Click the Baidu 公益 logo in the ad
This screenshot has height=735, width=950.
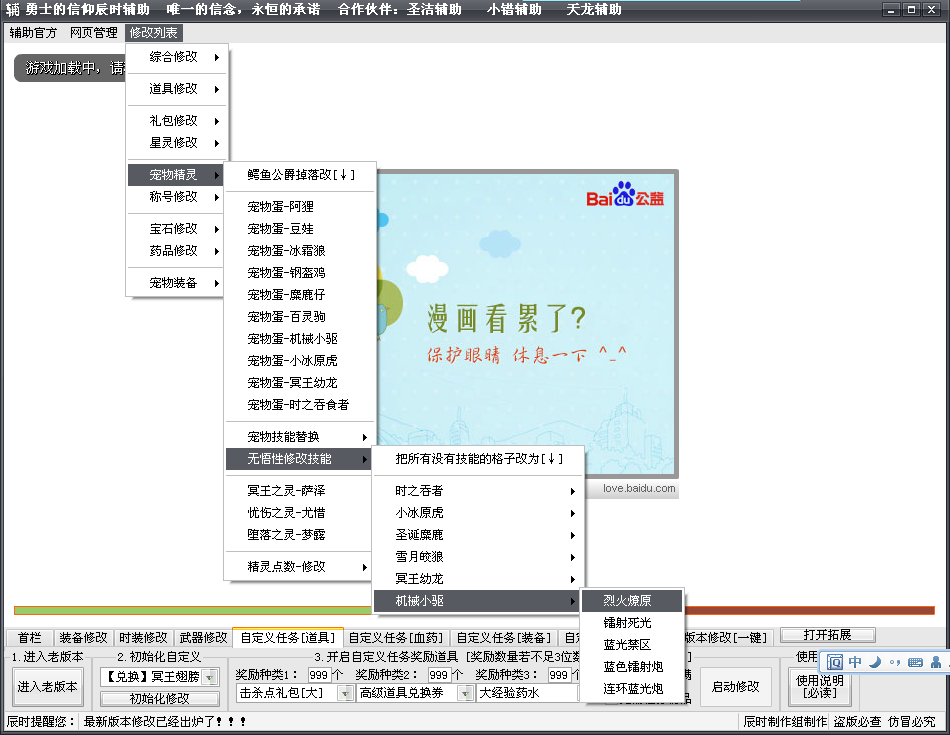[x=625, y=194]
